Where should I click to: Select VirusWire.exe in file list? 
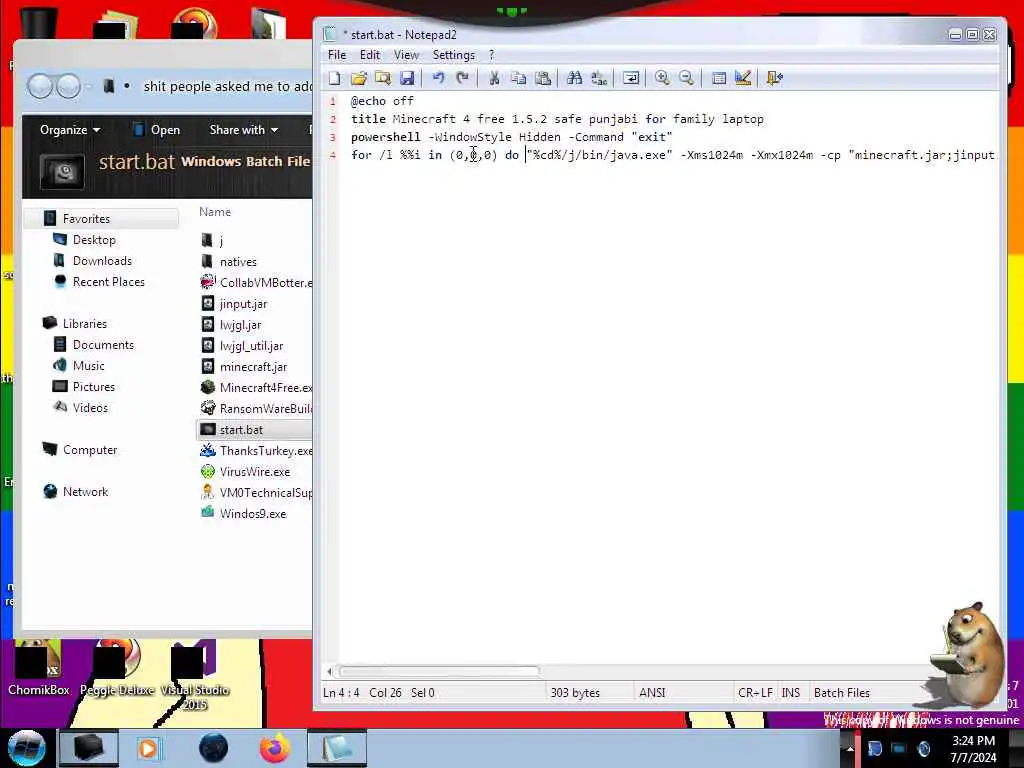[254, 472]
